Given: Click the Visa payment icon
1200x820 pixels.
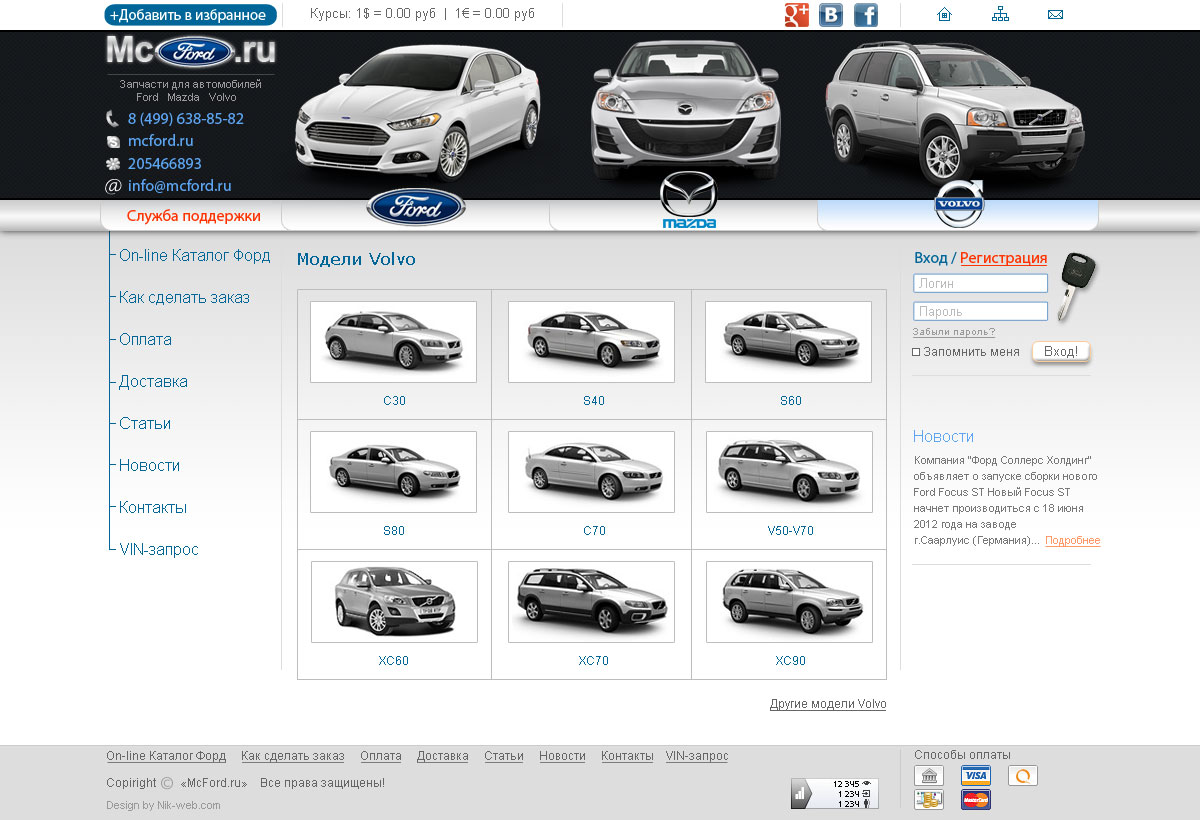Looking at the screenshot, I should pyautogui.click(x=976, y=776).
